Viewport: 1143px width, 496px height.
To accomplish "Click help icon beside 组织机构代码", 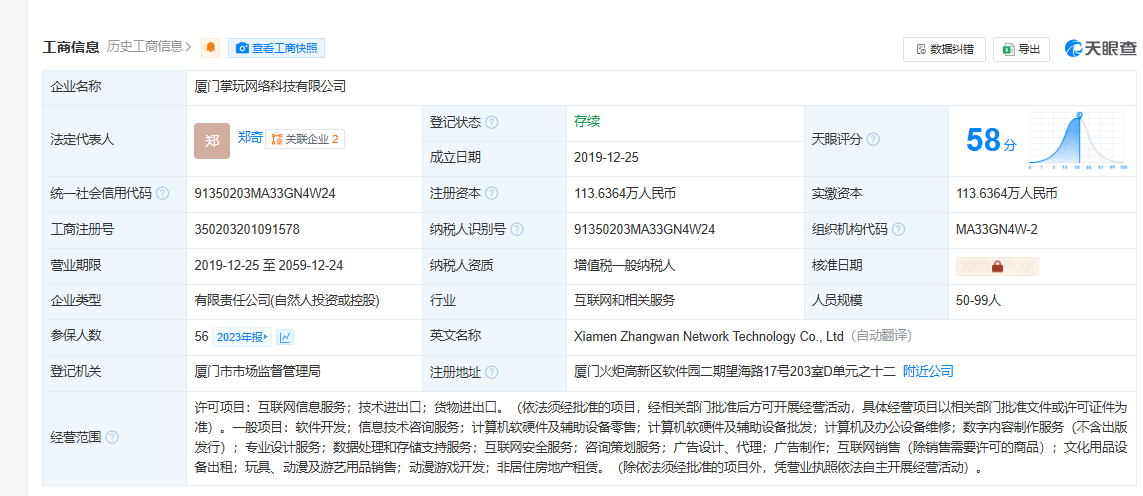I will point(898,230).
